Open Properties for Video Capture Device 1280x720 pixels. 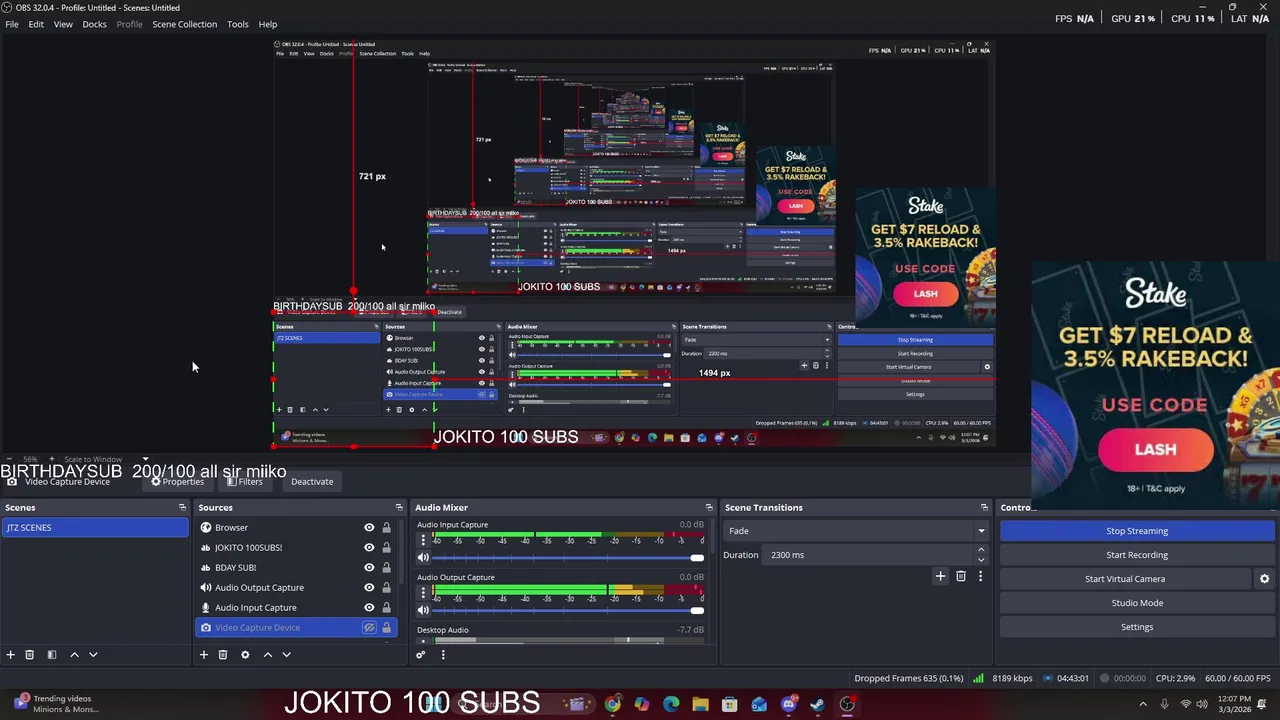click(x=177, y=482)
